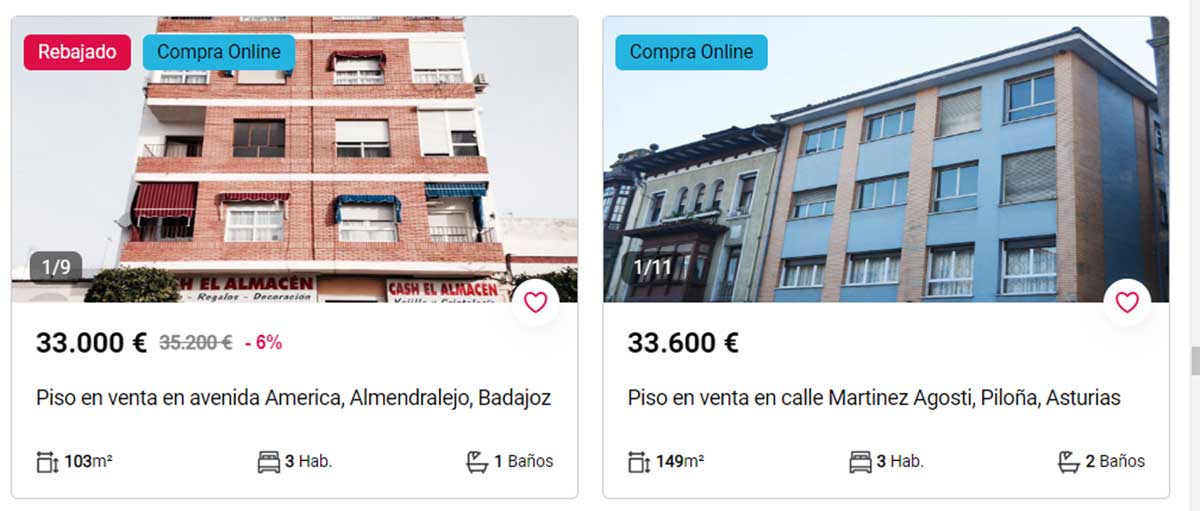Open Piso en venta en avenida America link
Screen dimensions: 1200x511
pyautogui.click(x=294, y=398)
